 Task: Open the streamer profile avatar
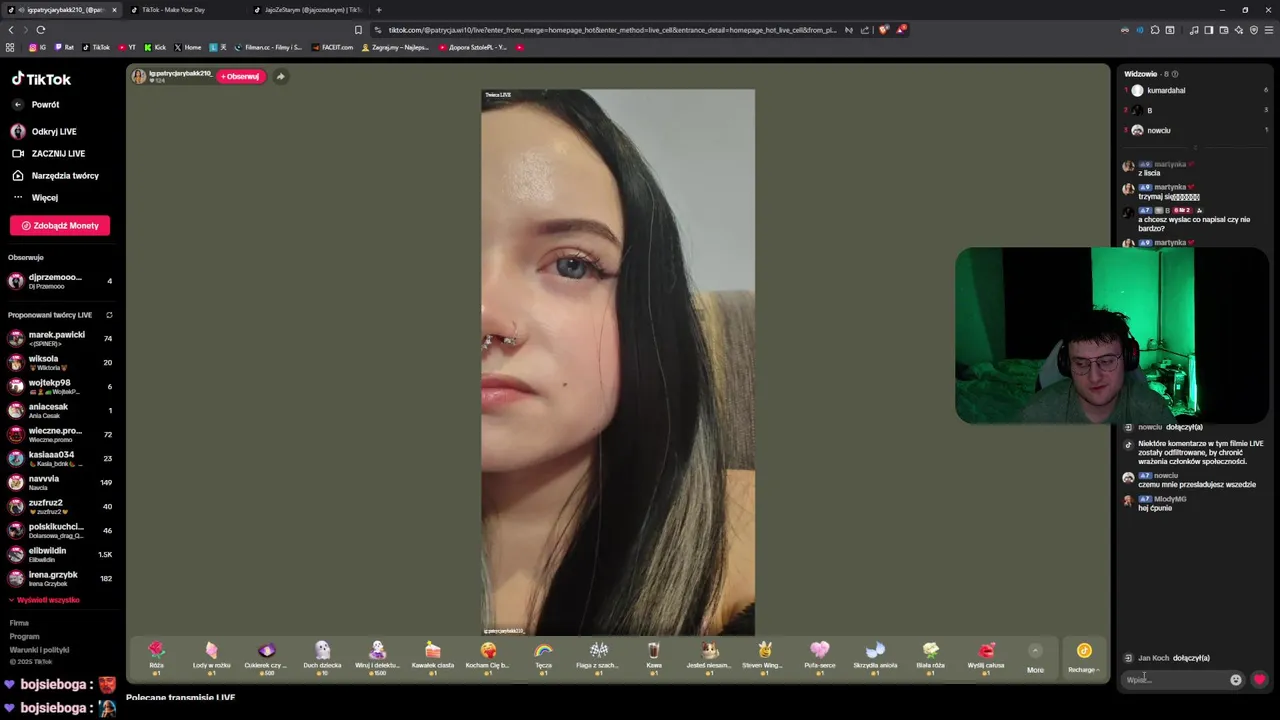click(x=139, y=77)
